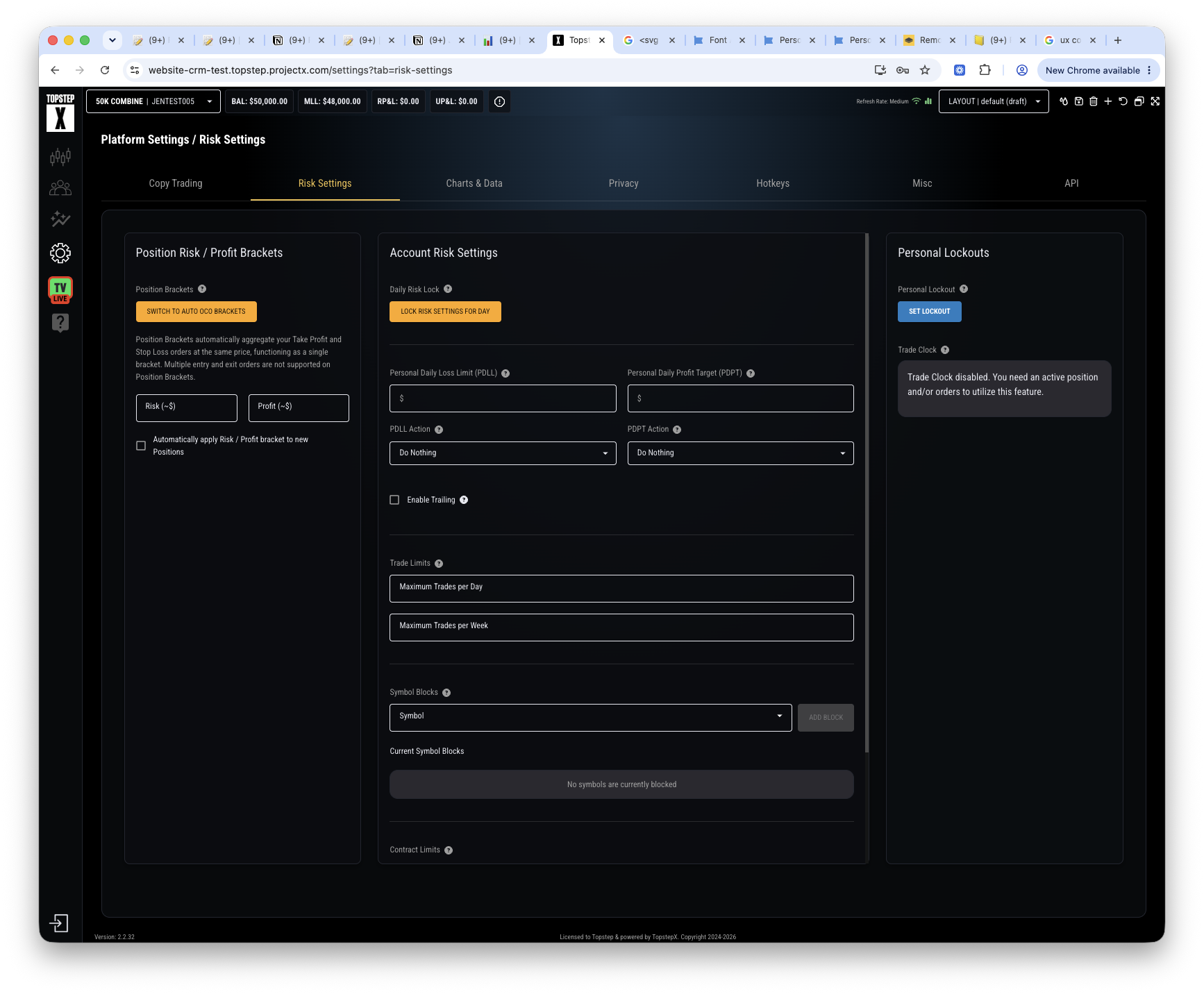Open the settings gear in the sidebar
This screenshot has height=994, width=1204.
pyautogui.click(x=60, y=253)
